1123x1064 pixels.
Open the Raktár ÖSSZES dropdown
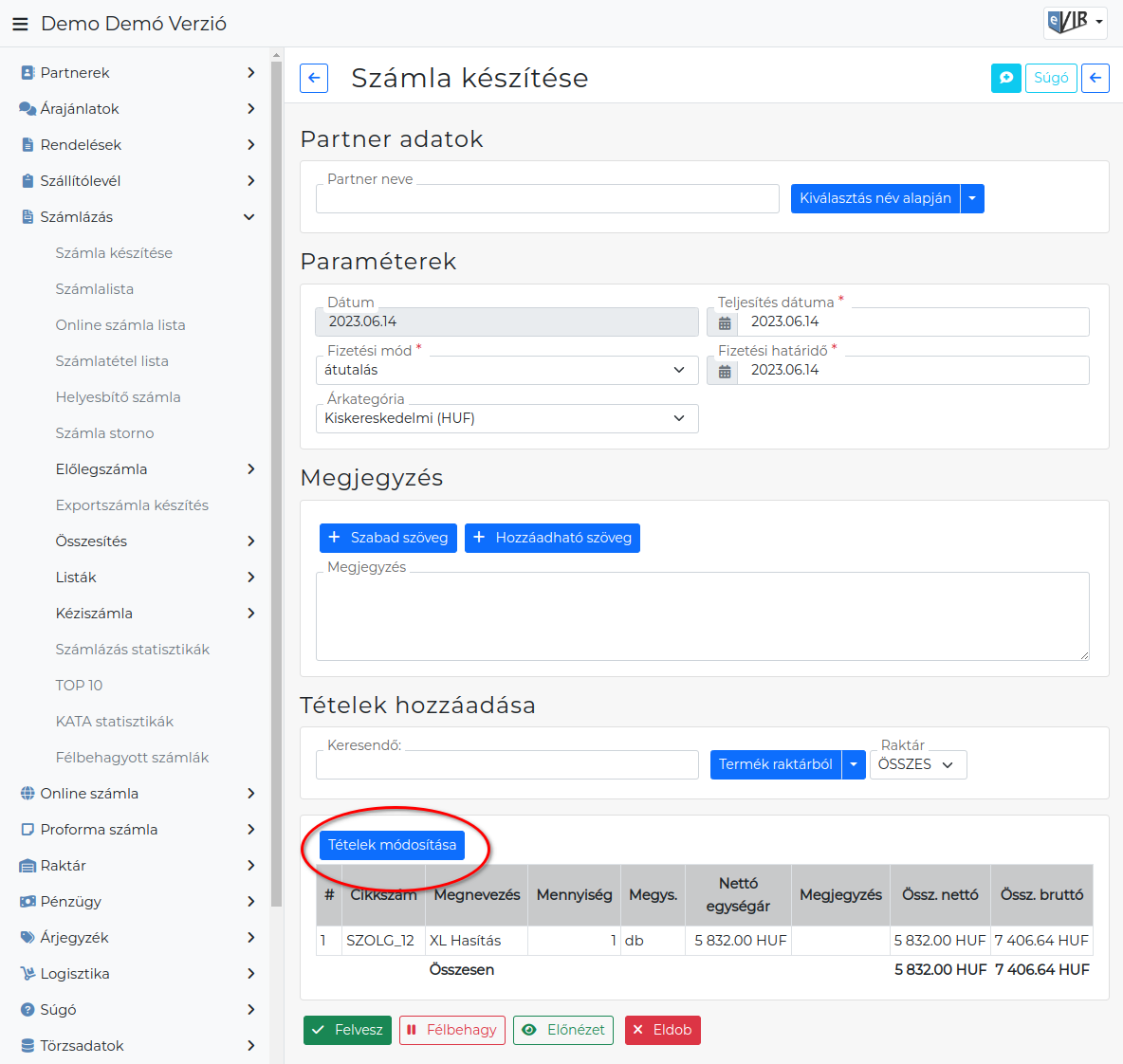(x=918, y=764)
